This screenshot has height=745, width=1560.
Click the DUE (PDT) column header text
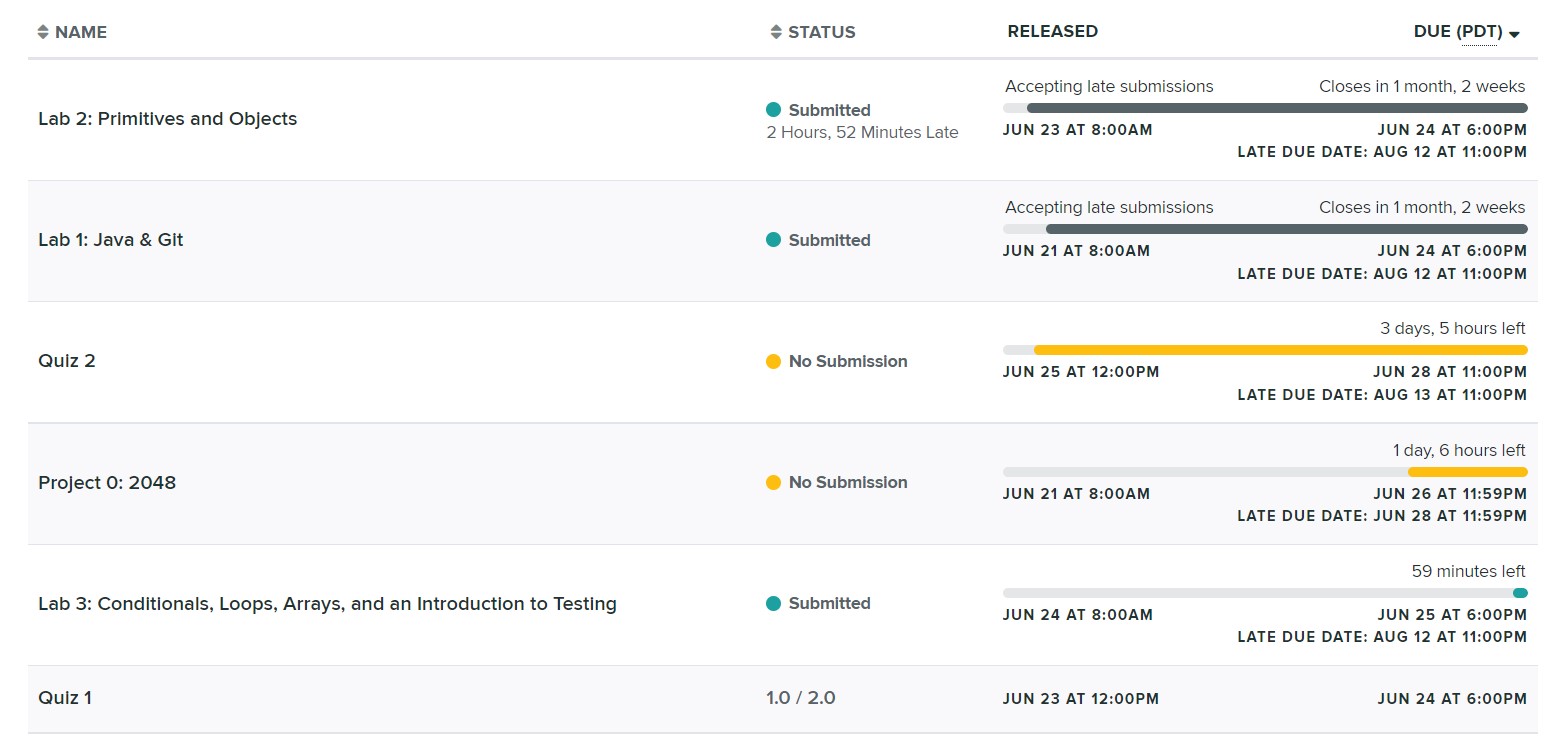point(1458,32)
